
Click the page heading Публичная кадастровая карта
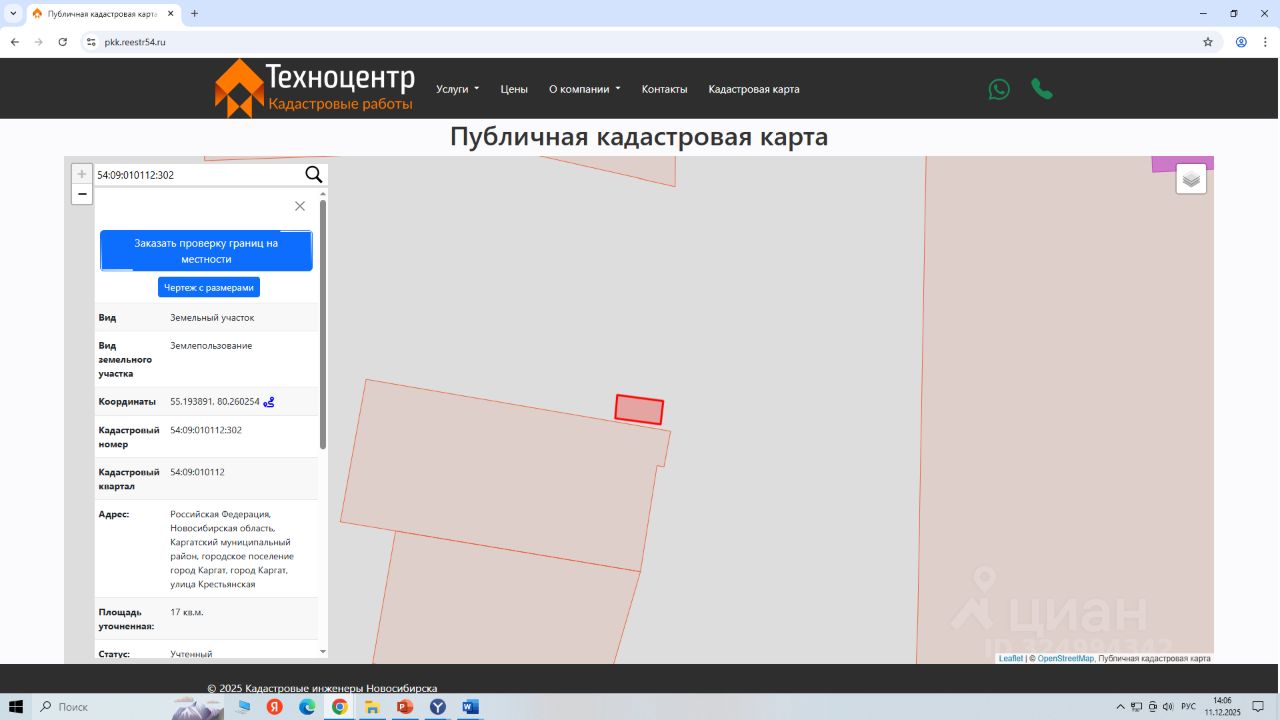639,137
